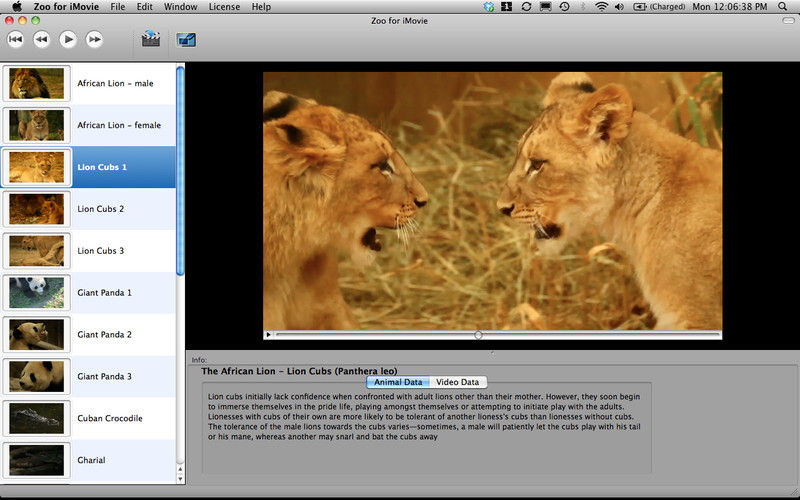Select the 'Giant Panda 1' list label
The image size is (800, 500).
pyautogui.click(x=105, y=292)
